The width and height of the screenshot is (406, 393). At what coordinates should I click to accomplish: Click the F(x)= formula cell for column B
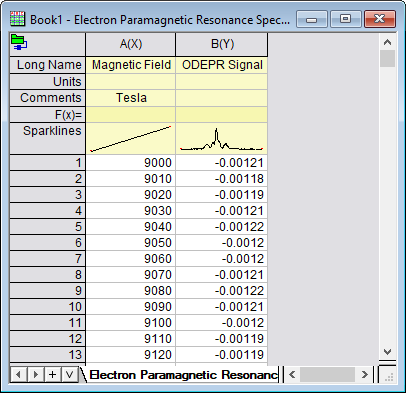click(222, 115)
